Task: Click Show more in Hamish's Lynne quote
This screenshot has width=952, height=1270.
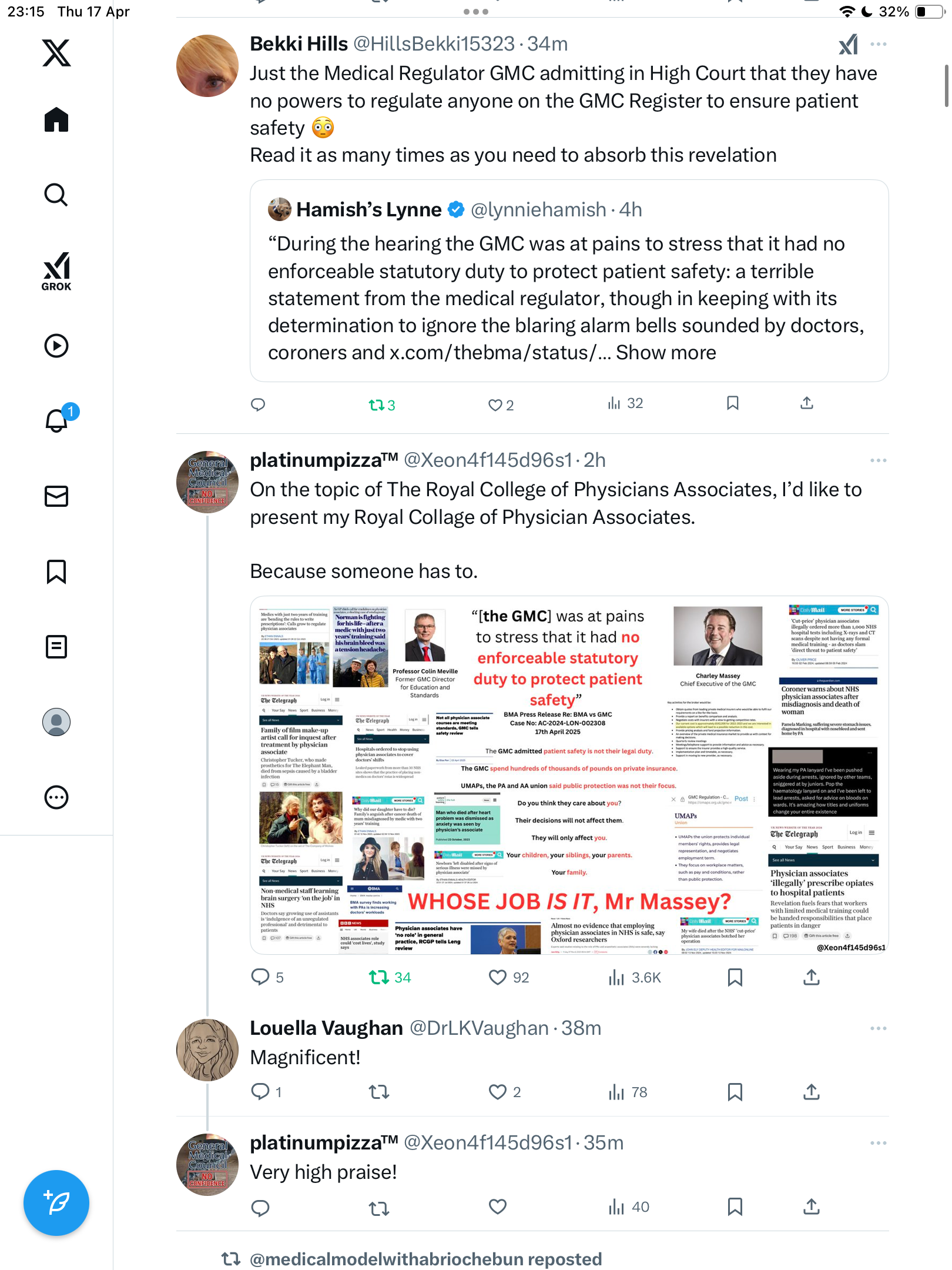Action: click(x=666, y=353)
